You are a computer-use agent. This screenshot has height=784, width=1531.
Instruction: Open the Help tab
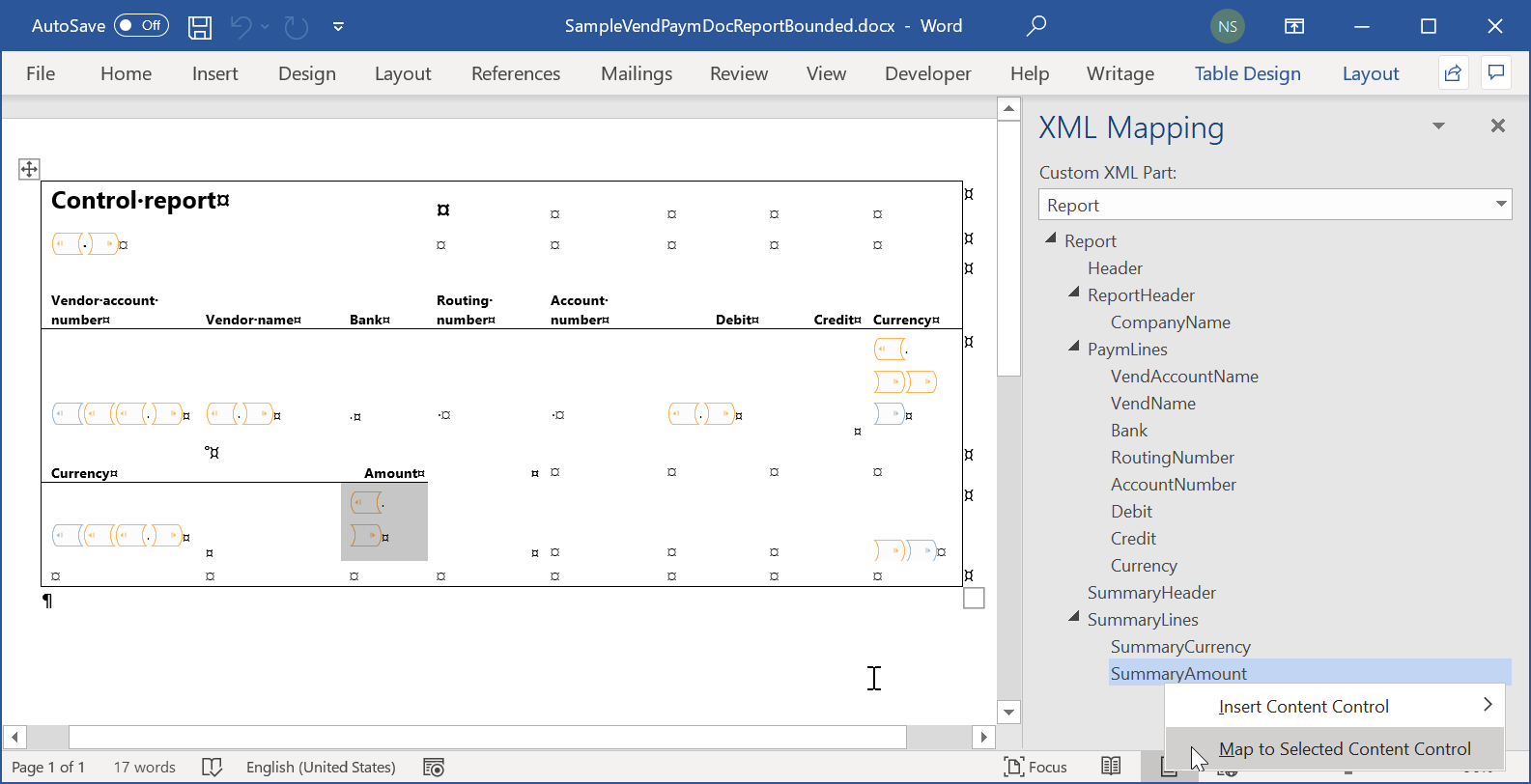click(1030, 73)
